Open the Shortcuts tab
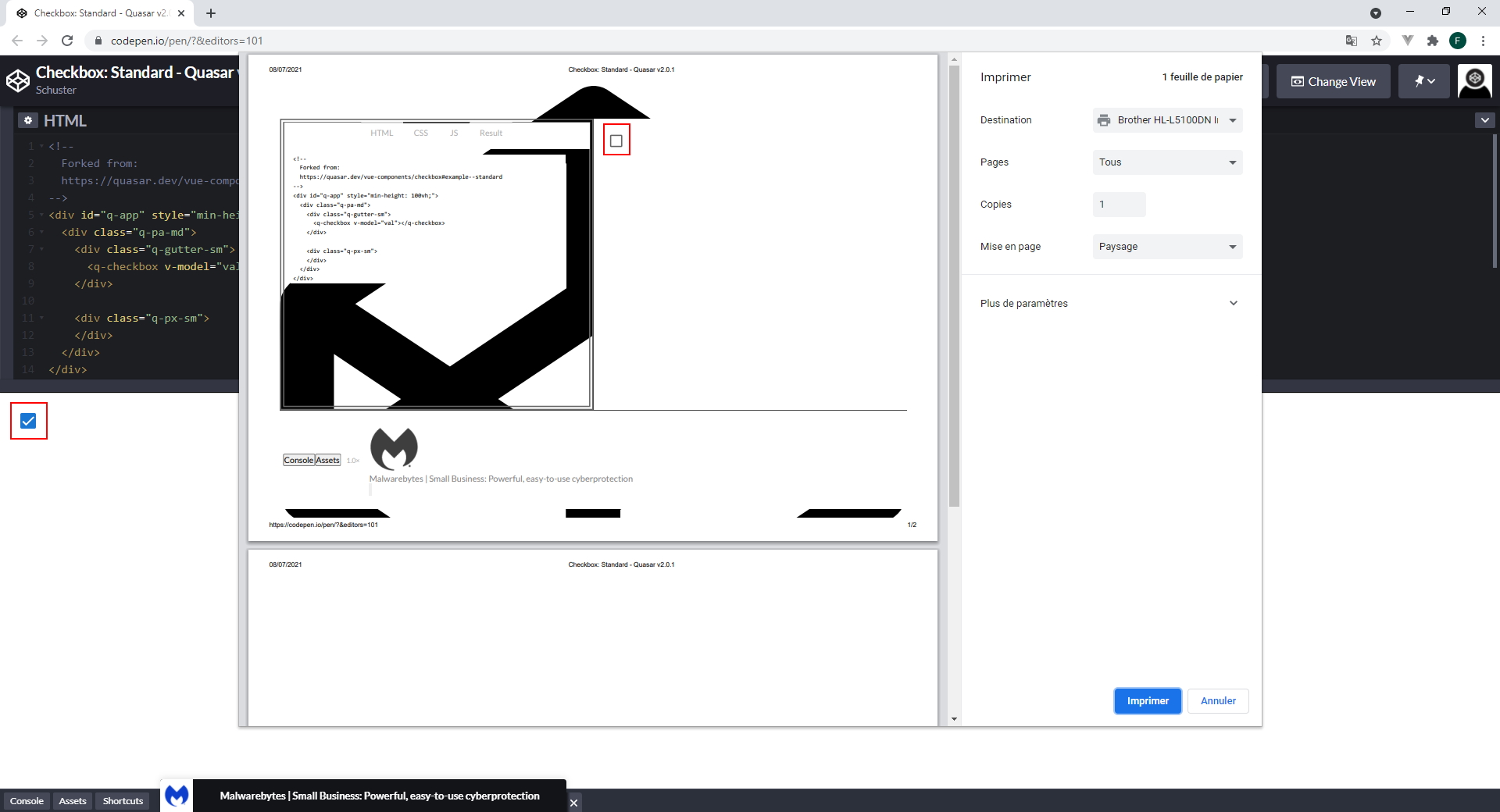This screenshot has width=1500, height=812. 122,800
